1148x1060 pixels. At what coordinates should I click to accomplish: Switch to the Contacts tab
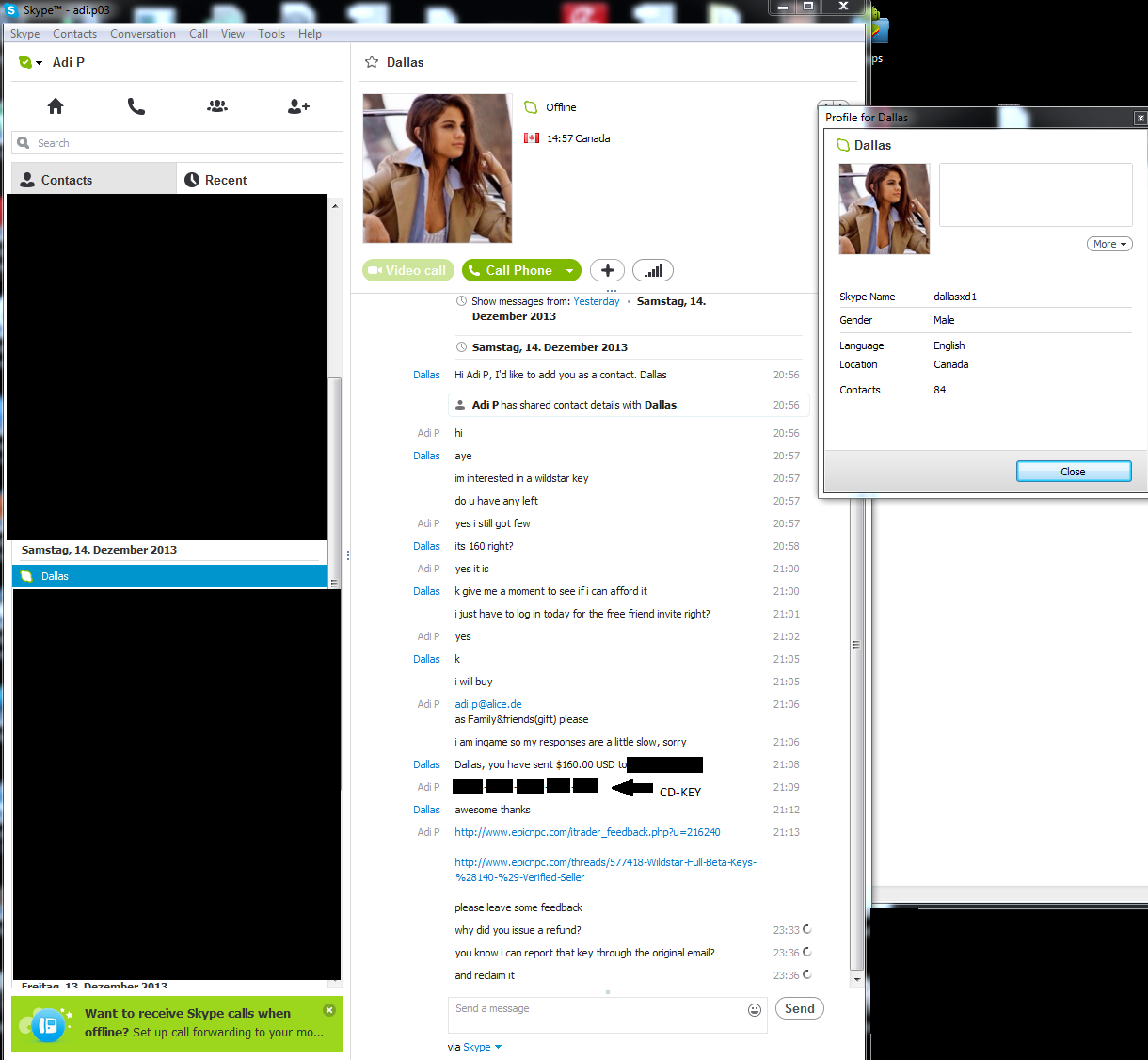[93, 179]
